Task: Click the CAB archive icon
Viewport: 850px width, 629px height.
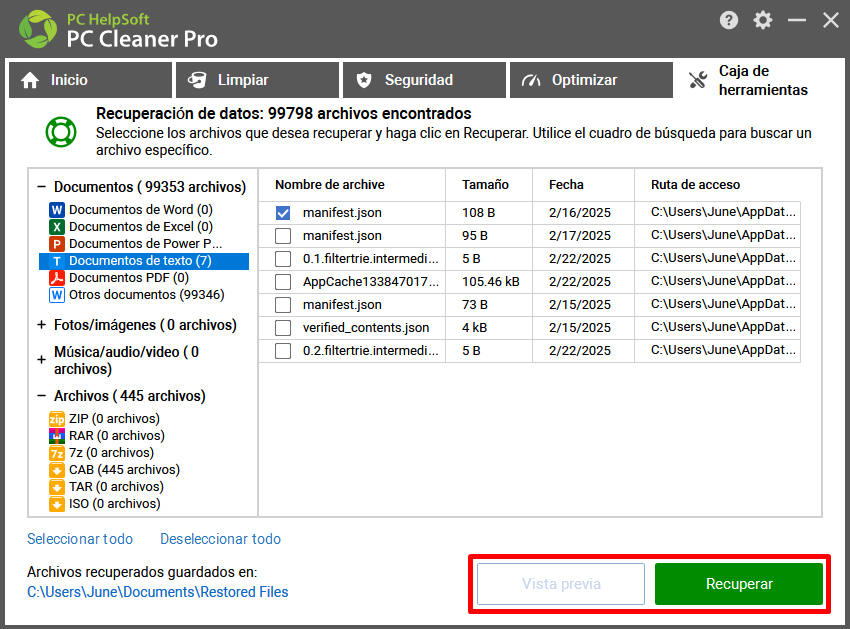Action: (56, 470)
